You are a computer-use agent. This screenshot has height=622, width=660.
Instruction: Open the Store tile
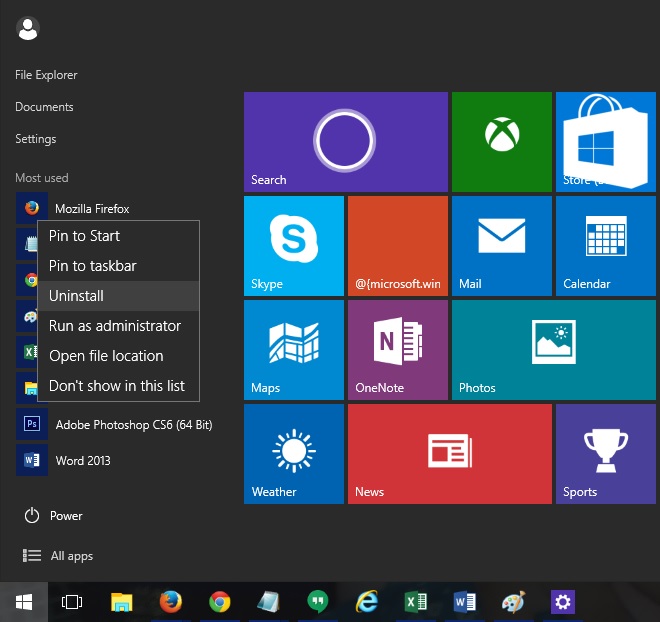point(606,142)
